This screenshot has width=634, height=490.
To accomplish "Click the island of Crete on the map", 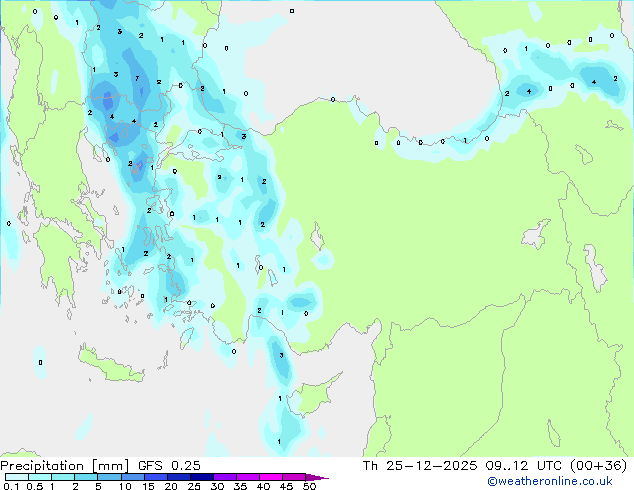I will [111, 365].
